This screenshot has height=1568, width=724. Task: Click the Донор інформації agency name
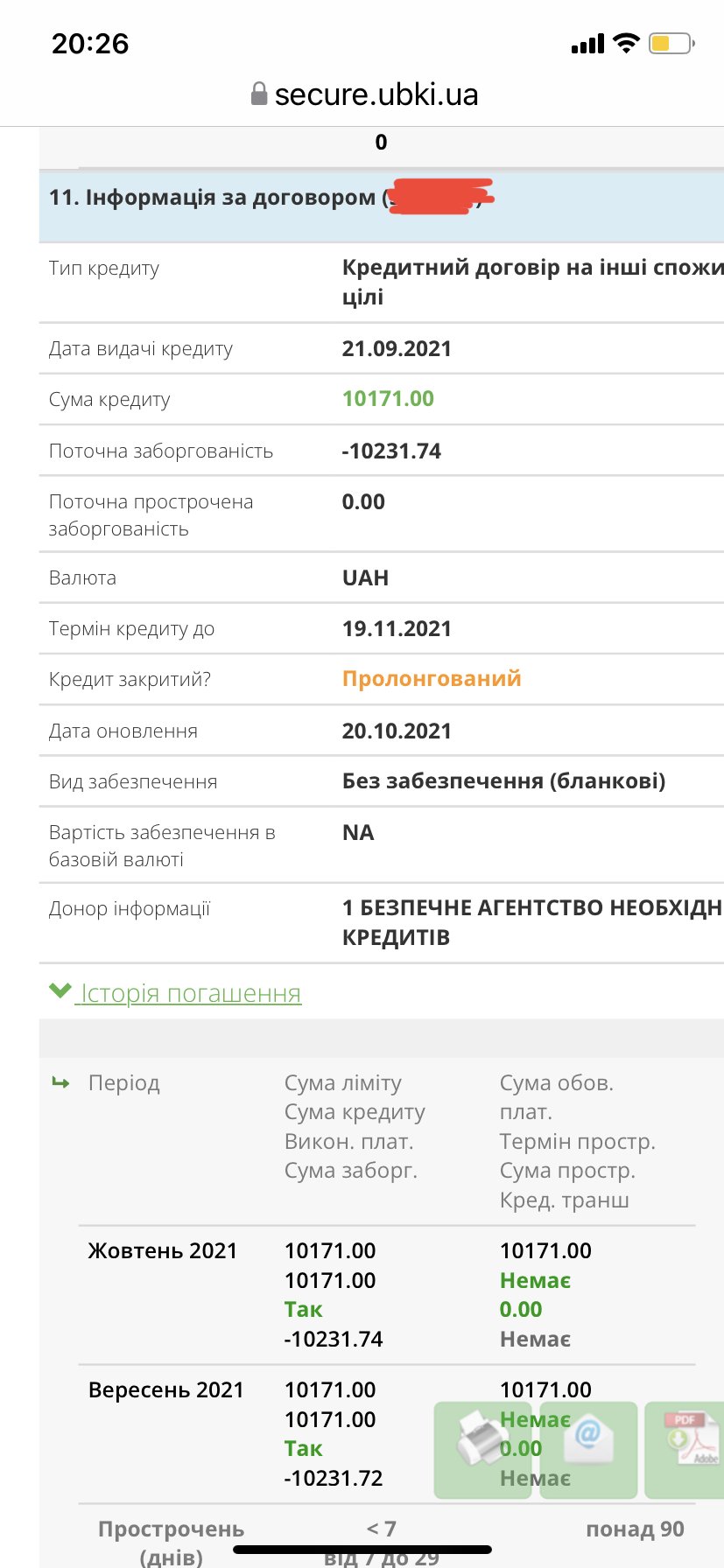coord(531,922)
